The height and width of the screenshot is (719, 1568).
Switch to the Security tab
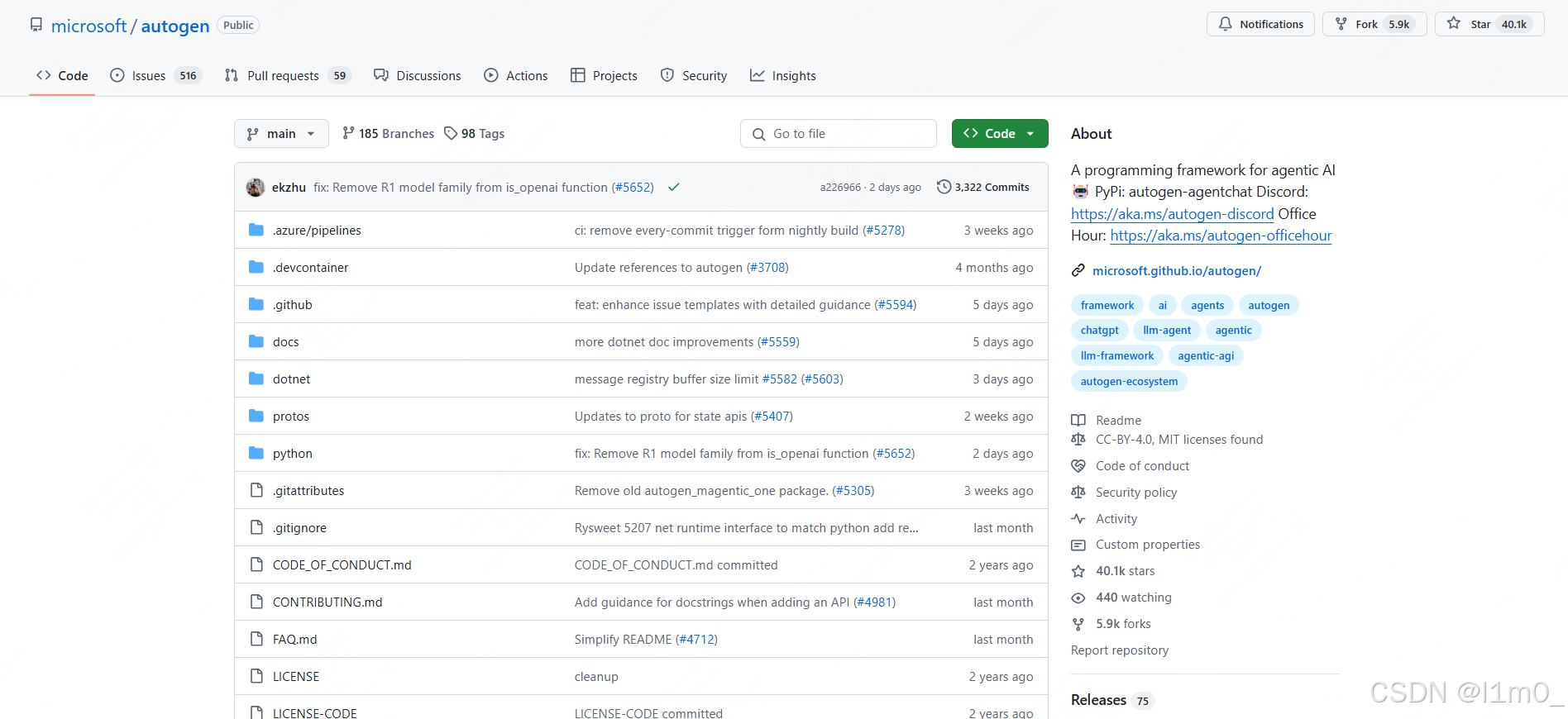pyautogui.click(x=694, y=75)
